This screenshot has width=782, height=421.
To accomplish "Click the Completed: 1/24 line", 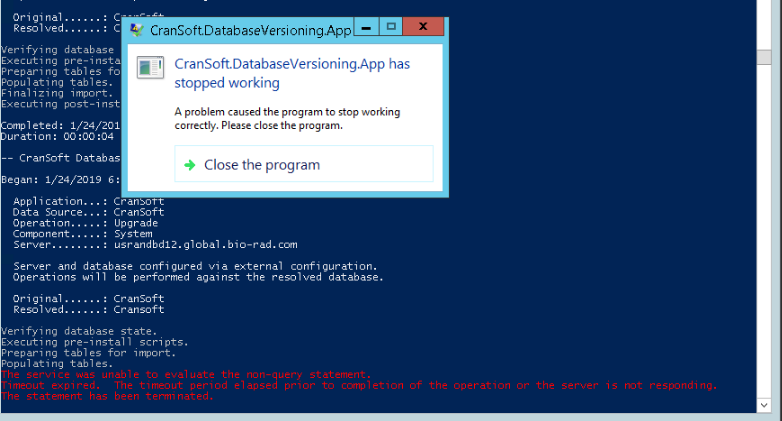I will click(x=60, y=125).
